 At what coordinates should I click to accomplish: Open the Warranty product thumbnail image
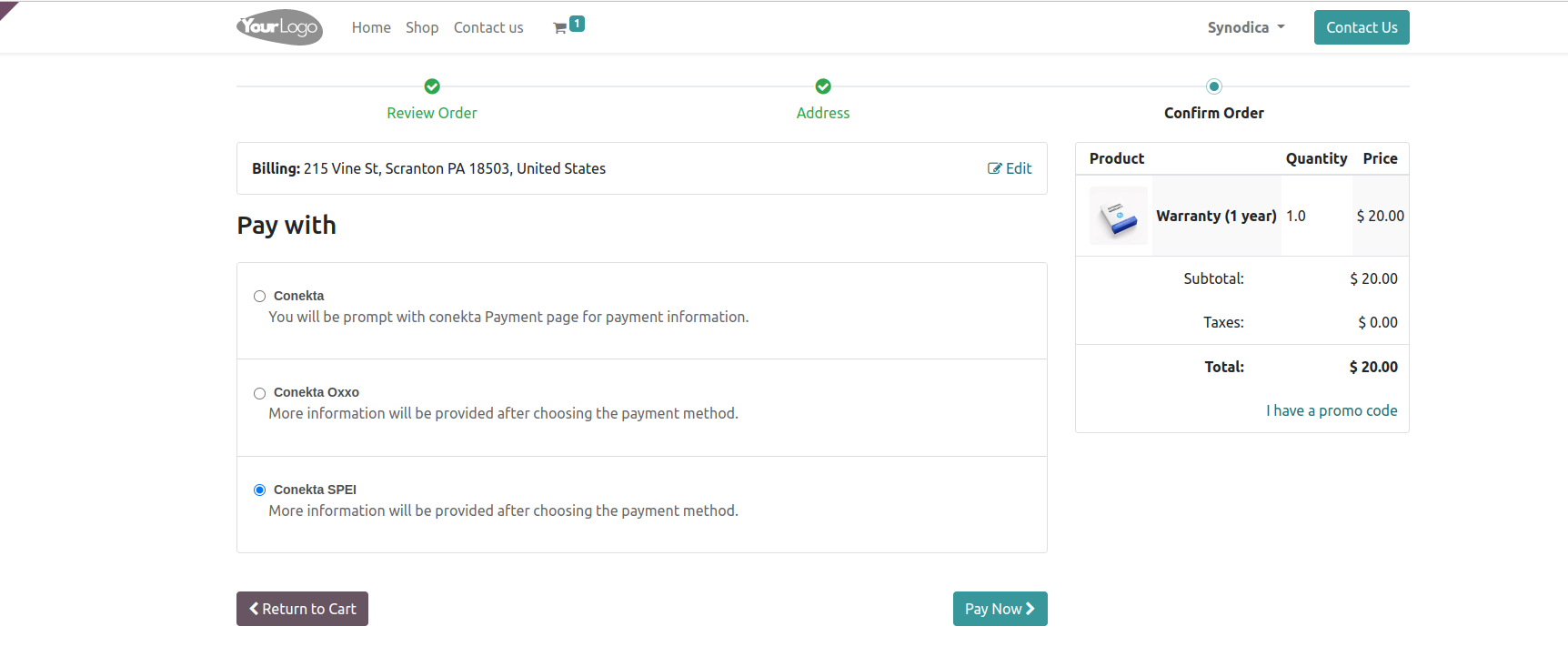1119,216
